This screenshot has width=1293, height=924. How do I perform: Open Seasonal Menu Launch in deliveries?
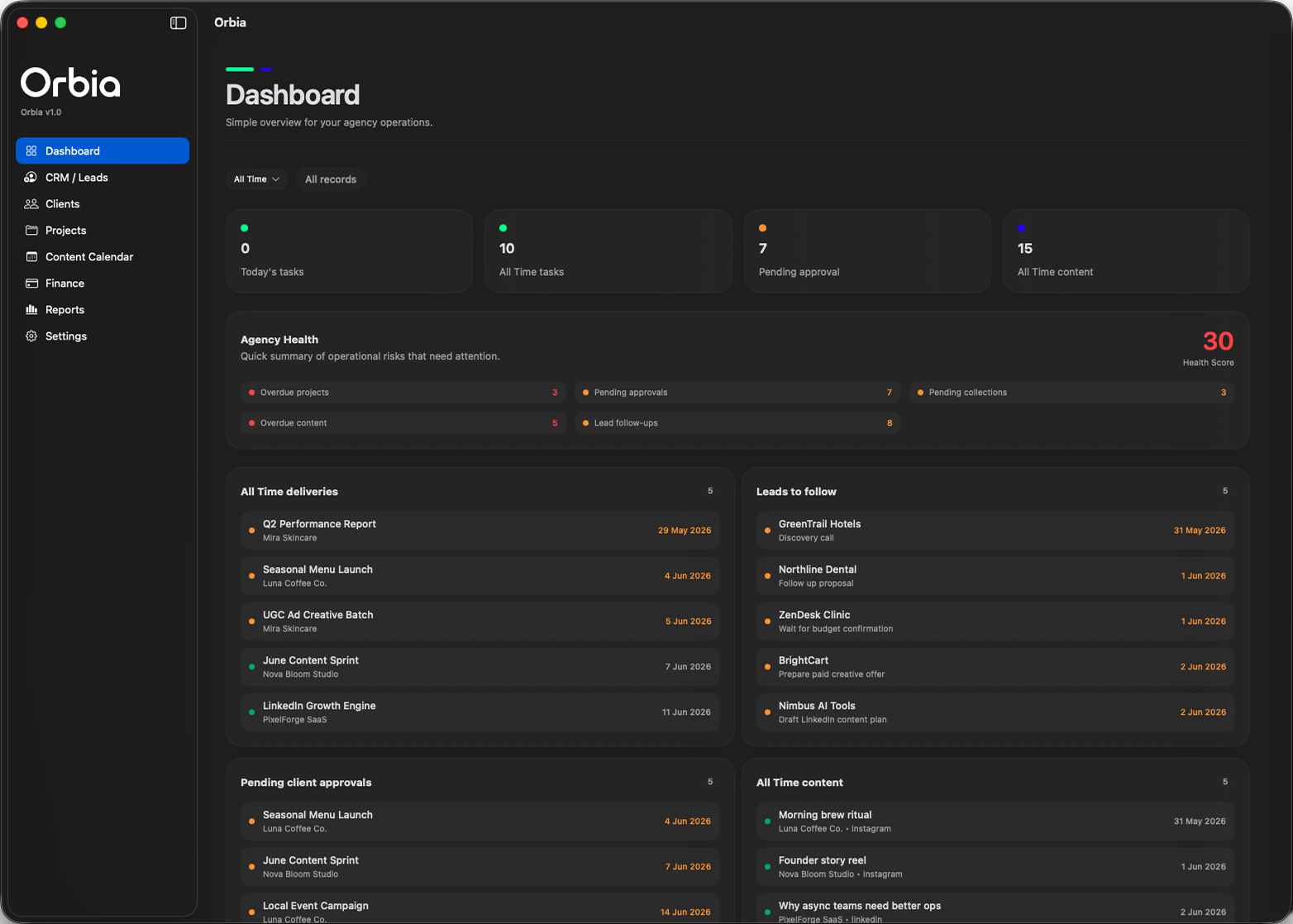(x=480, y=576)
